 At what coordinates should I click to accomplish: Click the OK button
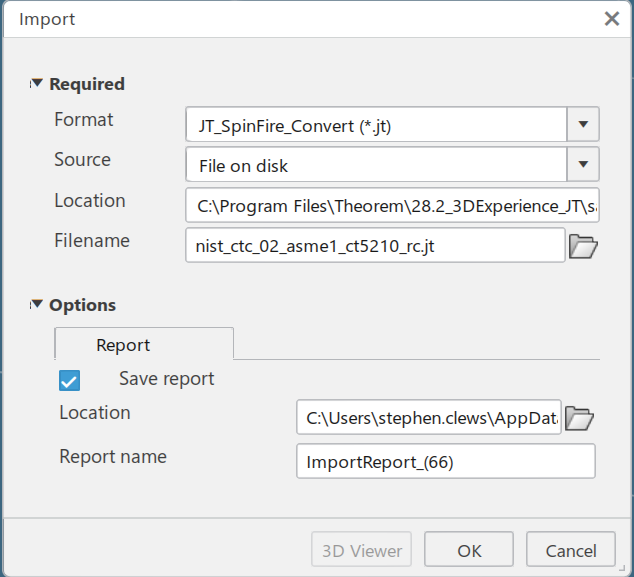tap(469, 550)
